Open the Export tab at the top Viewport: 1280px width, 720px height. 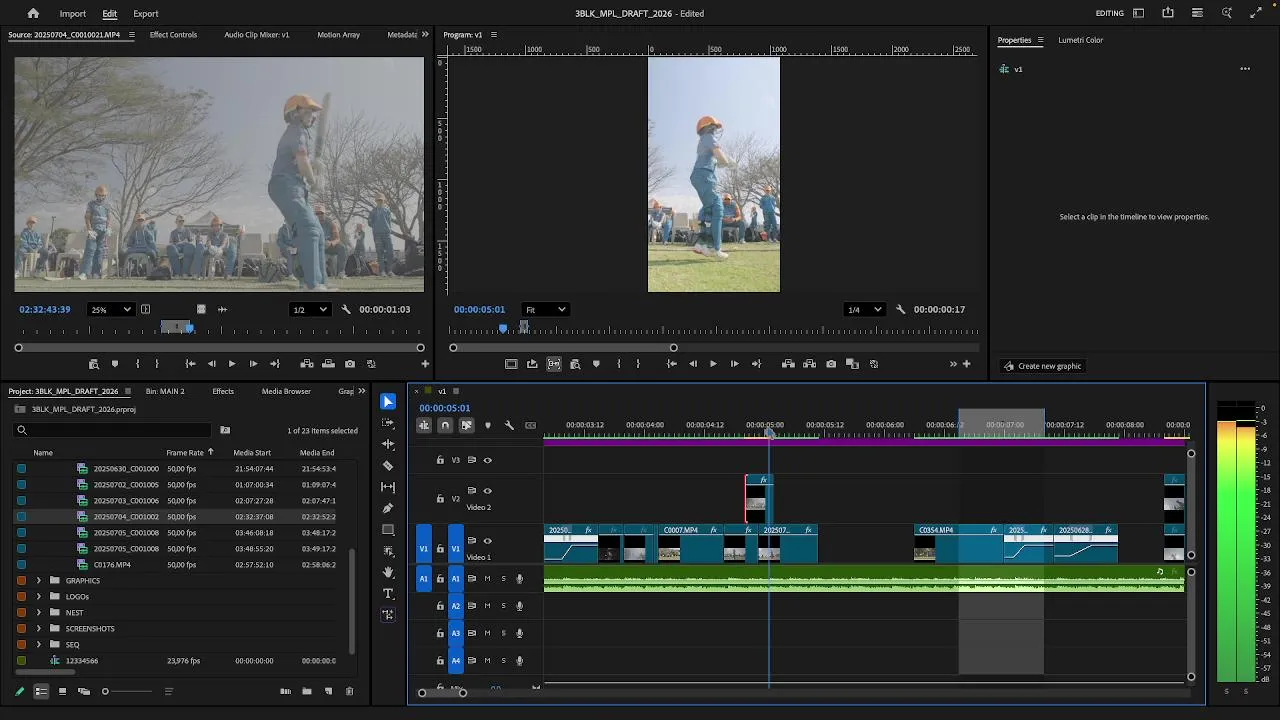pos(146,14)
